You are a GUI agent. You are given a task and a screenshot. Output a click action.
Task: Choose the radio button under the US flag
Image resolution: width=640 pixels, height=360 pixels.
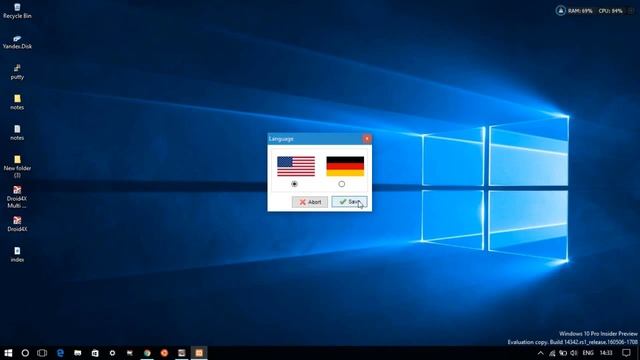pos(294,184)
